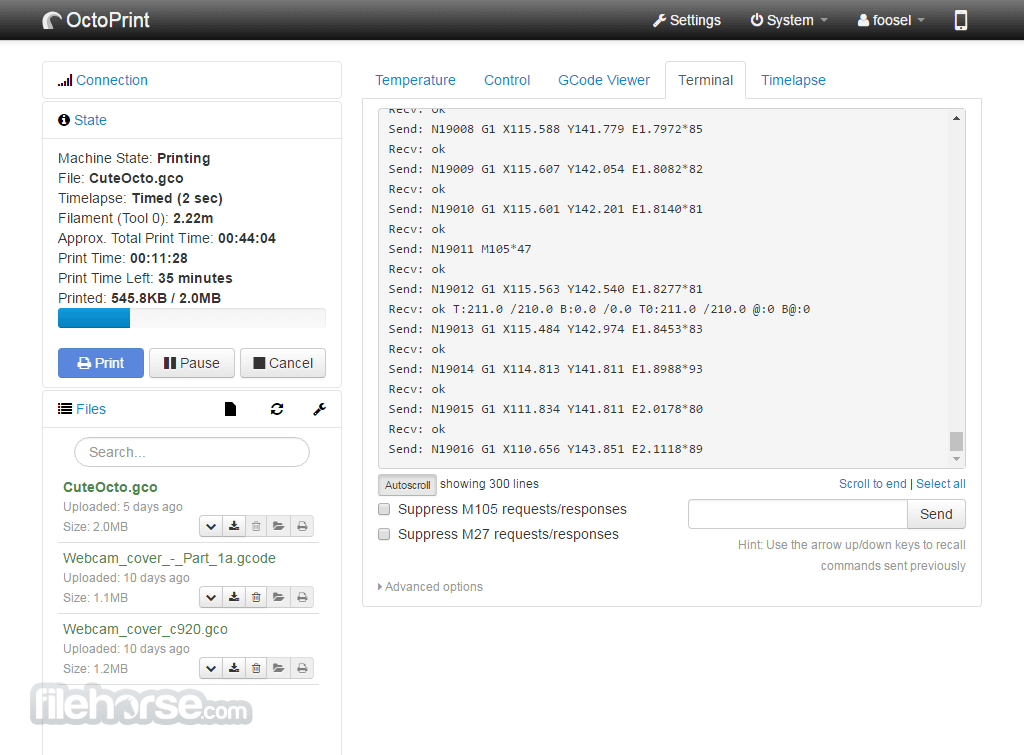
Task: Open the foosel user dropdown
Action: 891,20
